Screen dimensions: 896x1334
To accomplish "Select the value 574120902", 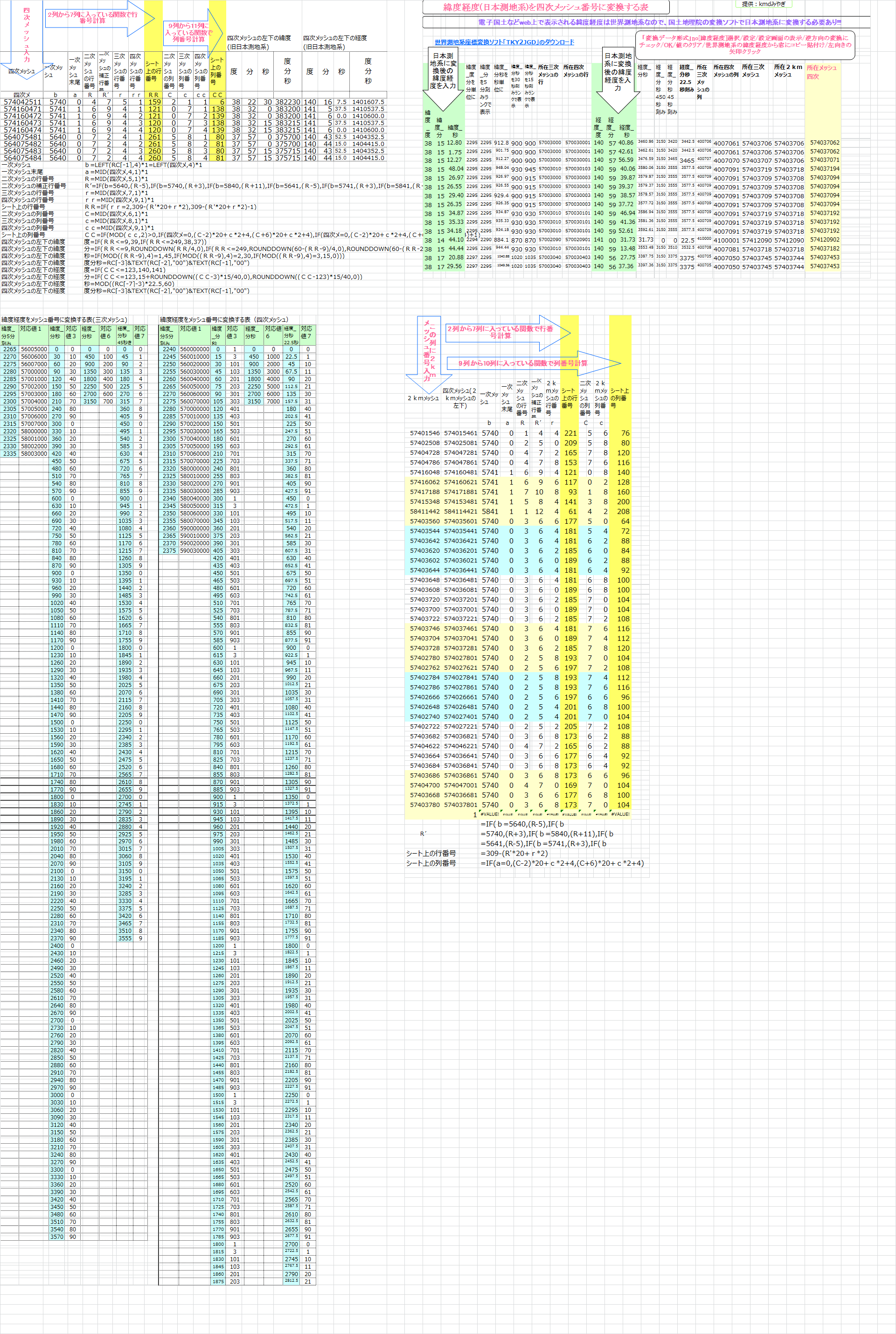I will pos(825,240).
